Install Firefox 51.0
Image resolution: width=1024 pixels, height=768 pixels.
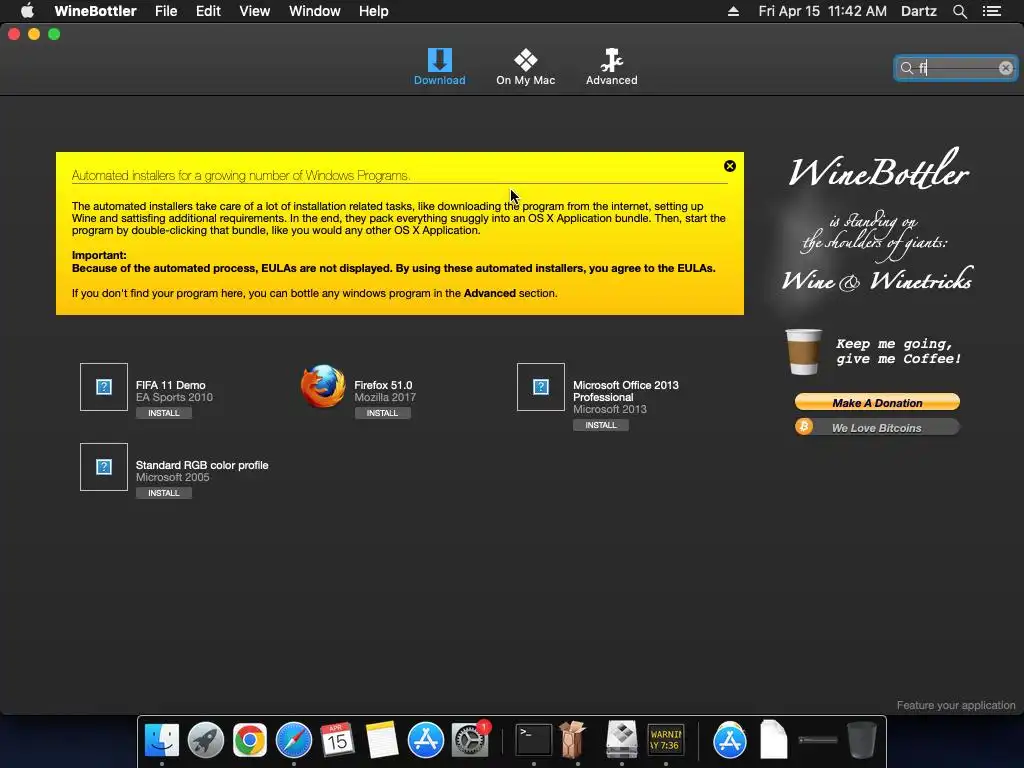coord(382,413)
